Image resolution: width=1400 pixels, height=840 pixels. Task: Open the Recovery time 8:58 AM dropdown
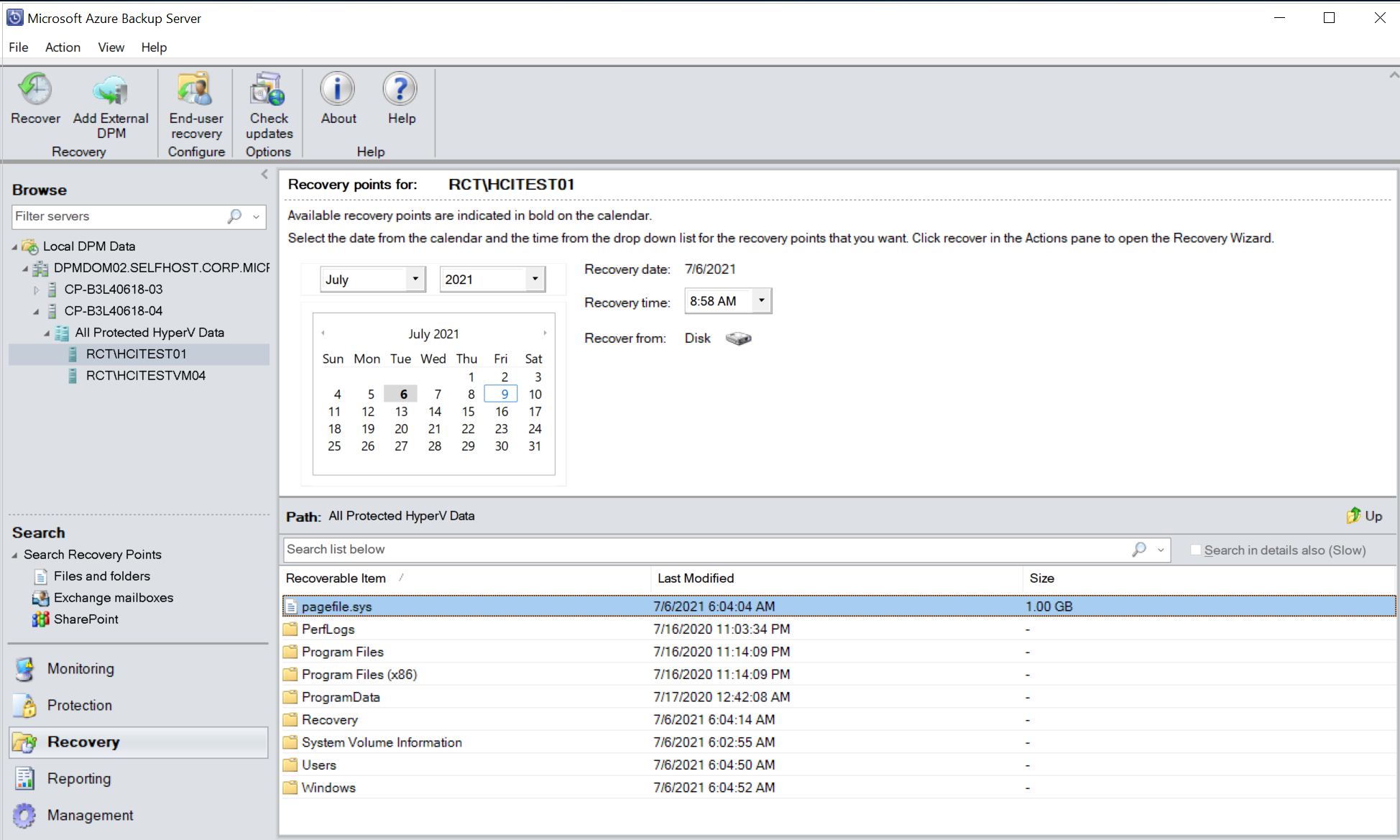762,300
